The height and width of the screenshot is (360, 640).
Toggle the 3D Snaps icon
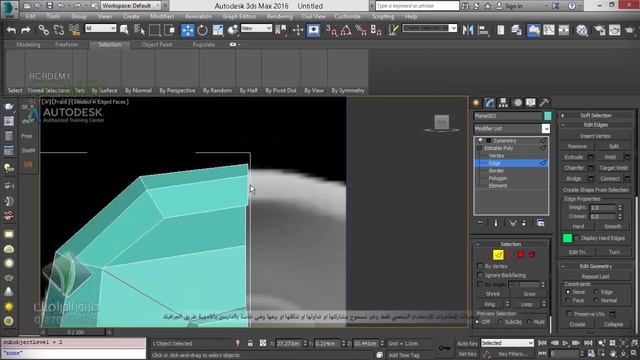pos(331,30)
